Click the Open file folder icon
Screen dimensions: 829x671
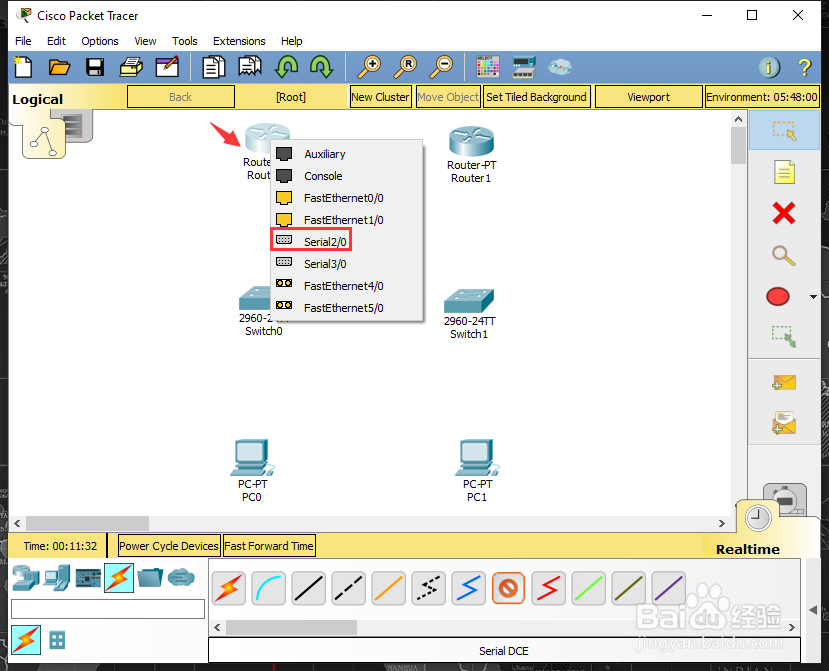click(x=59, y=67)
